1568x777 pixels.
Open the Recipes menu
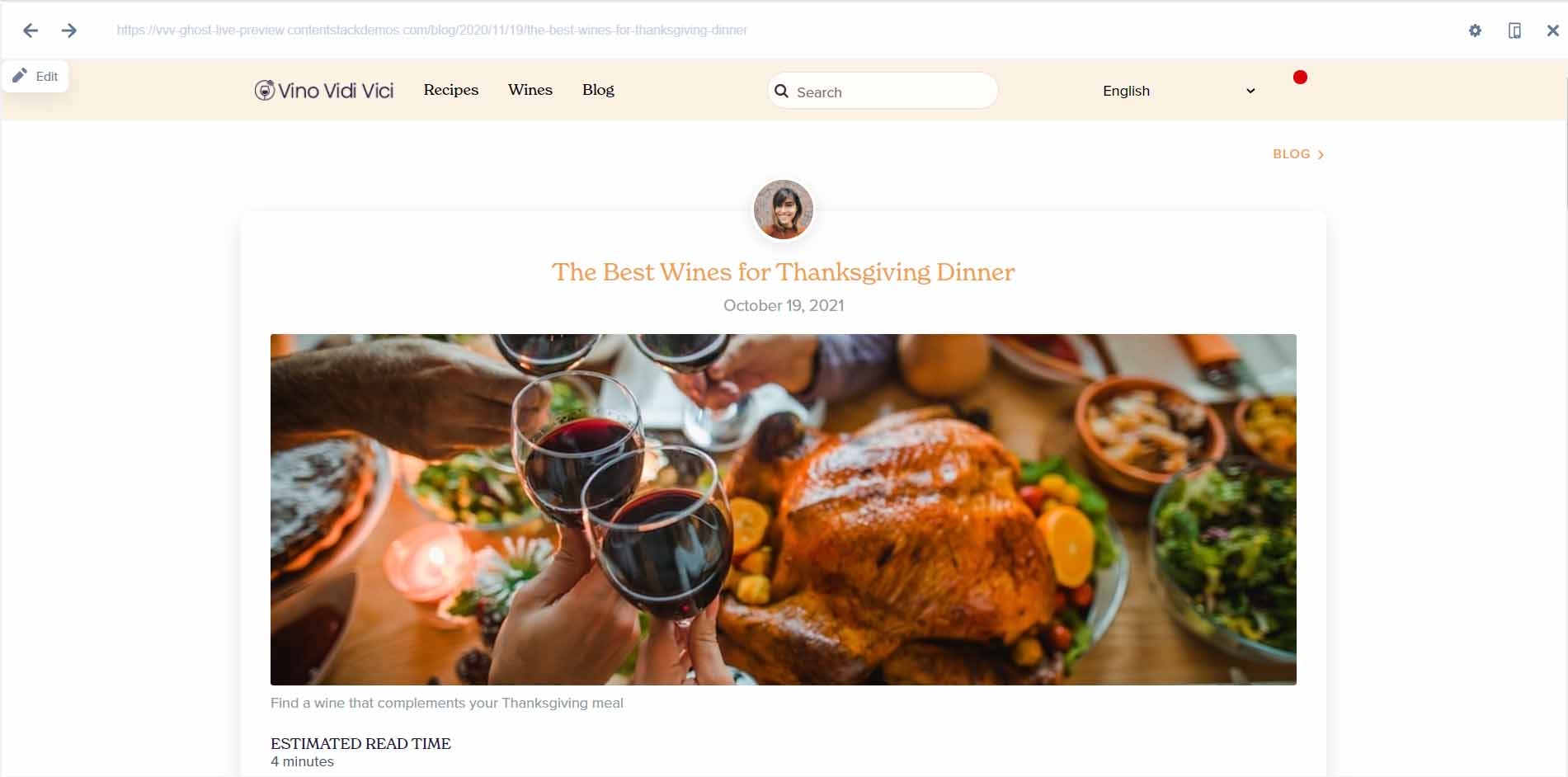point(451,90)
